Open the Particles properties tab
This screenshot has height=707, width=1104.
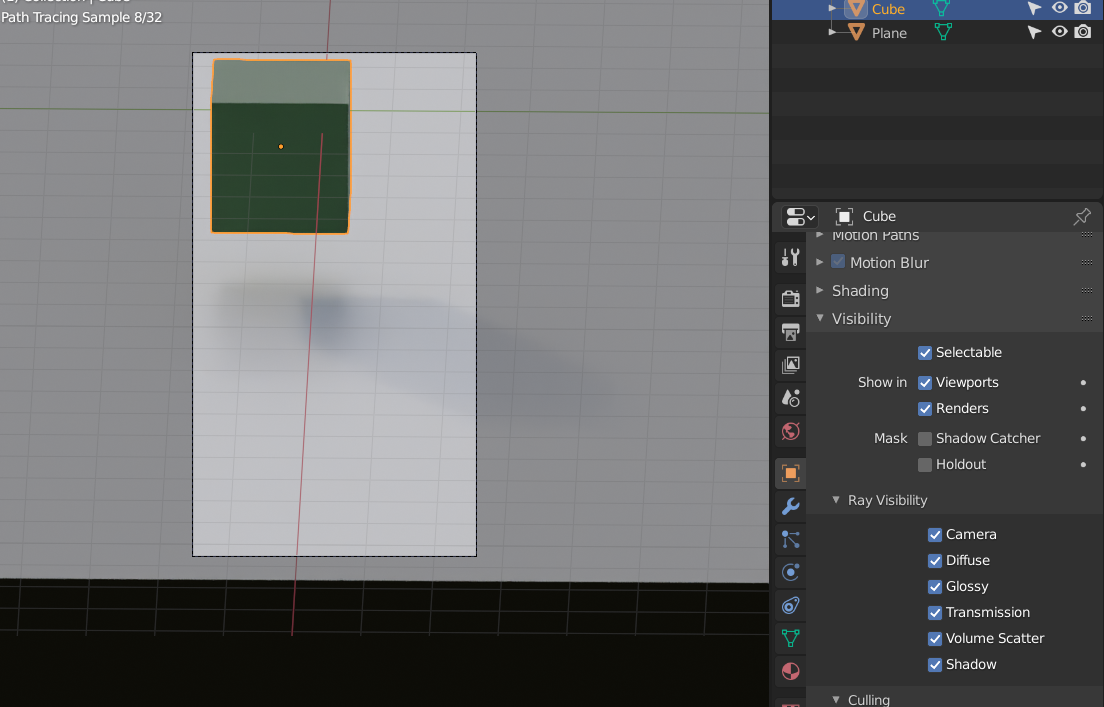pyautogui.click(x=790, y=539)
